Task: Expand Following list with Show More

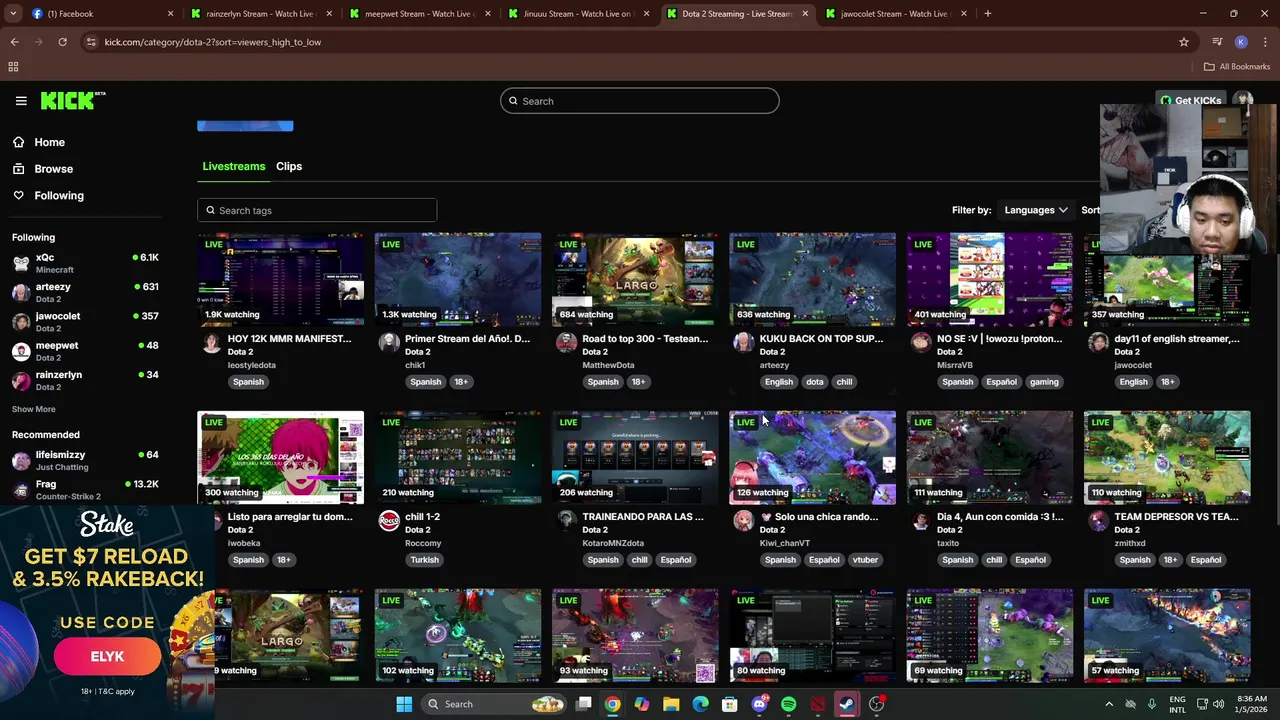Action: 34,409
